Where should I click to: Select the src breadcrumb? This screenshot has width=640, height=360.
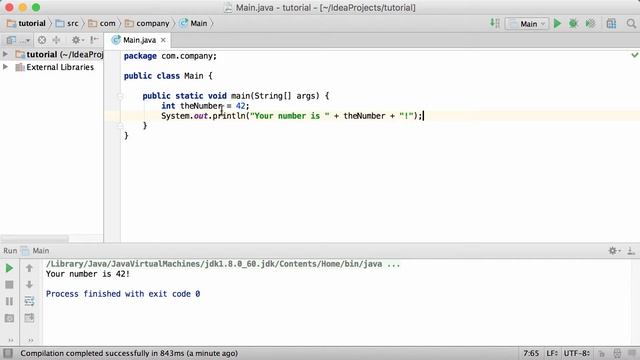67,23
